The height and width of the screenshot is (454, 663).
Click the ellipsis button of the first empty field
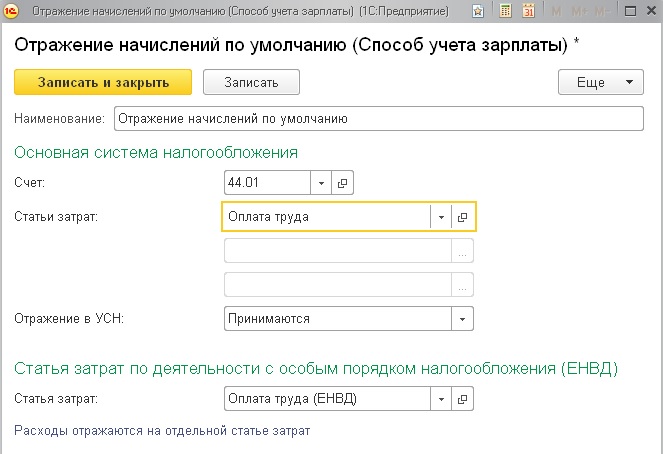click(x=463, y=251)
